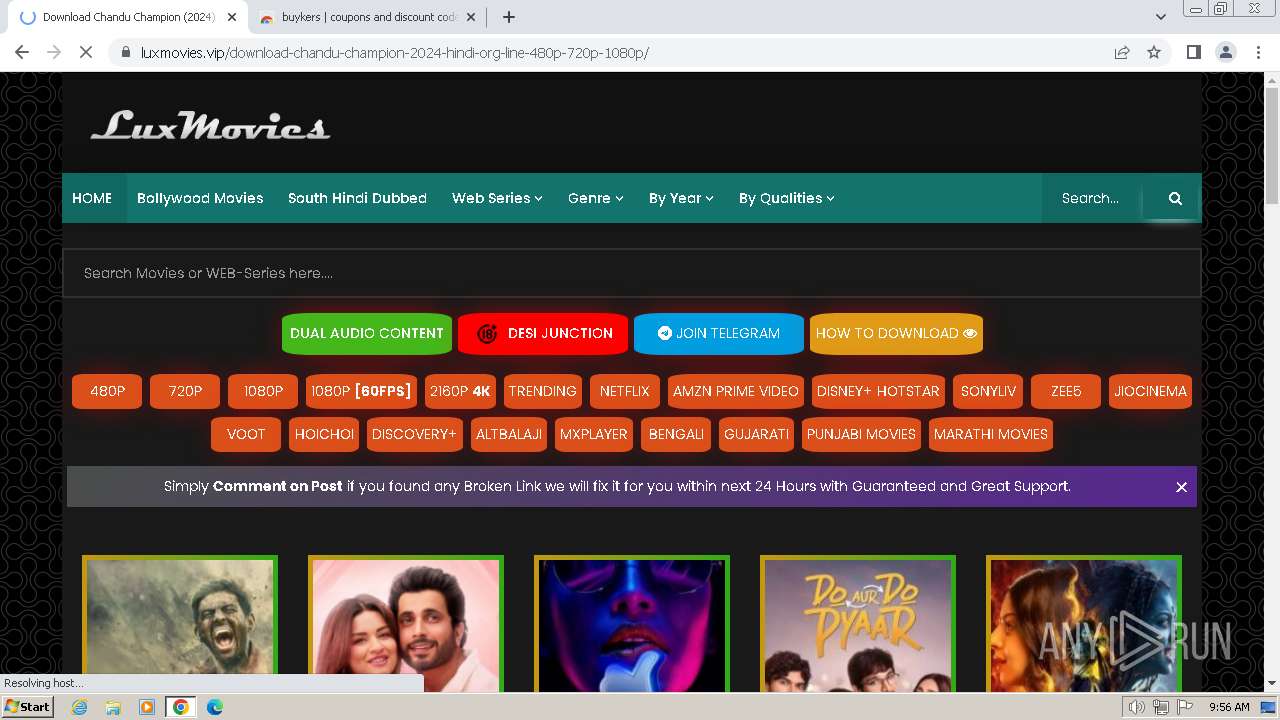Open the TRENDING category

543,391
